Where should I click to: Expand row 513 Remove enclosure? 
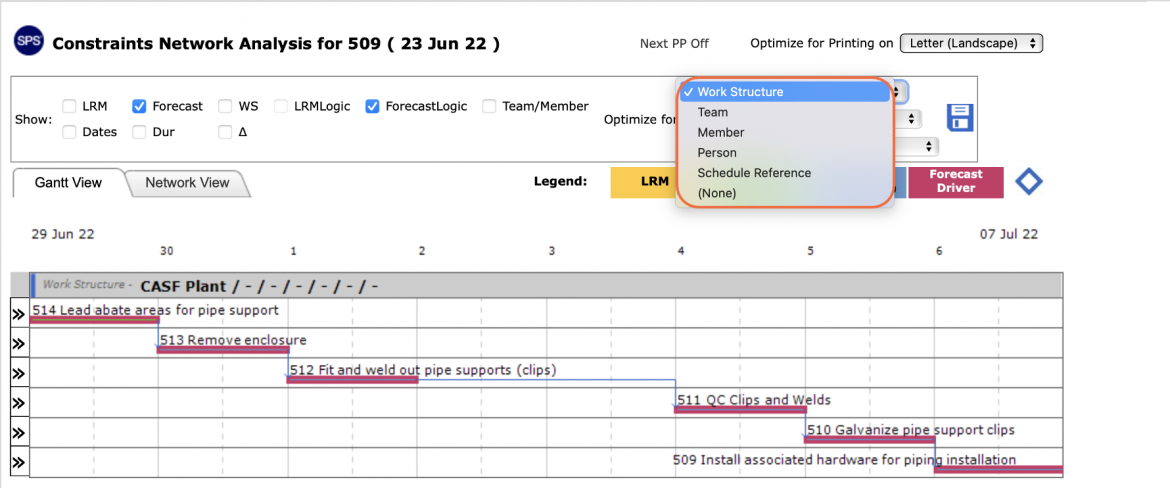[19, 344]
